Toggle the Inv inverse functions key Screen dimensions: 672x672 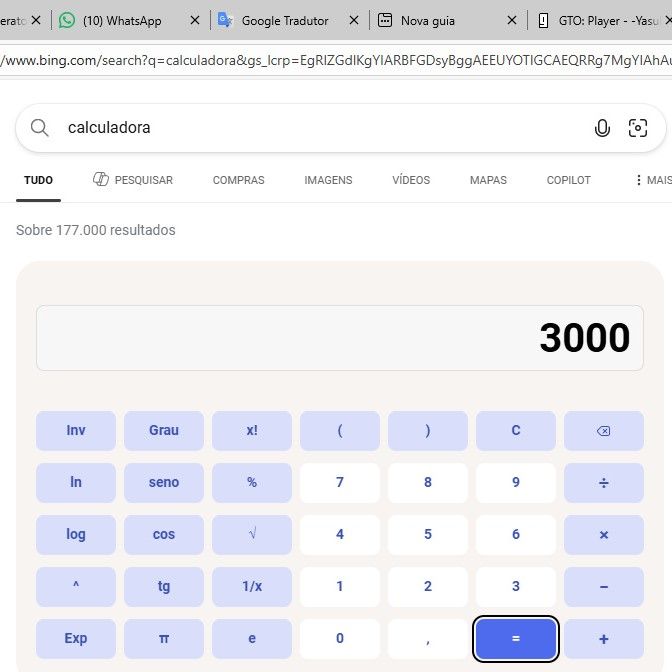pyautogui.click(x=76, y=431)
